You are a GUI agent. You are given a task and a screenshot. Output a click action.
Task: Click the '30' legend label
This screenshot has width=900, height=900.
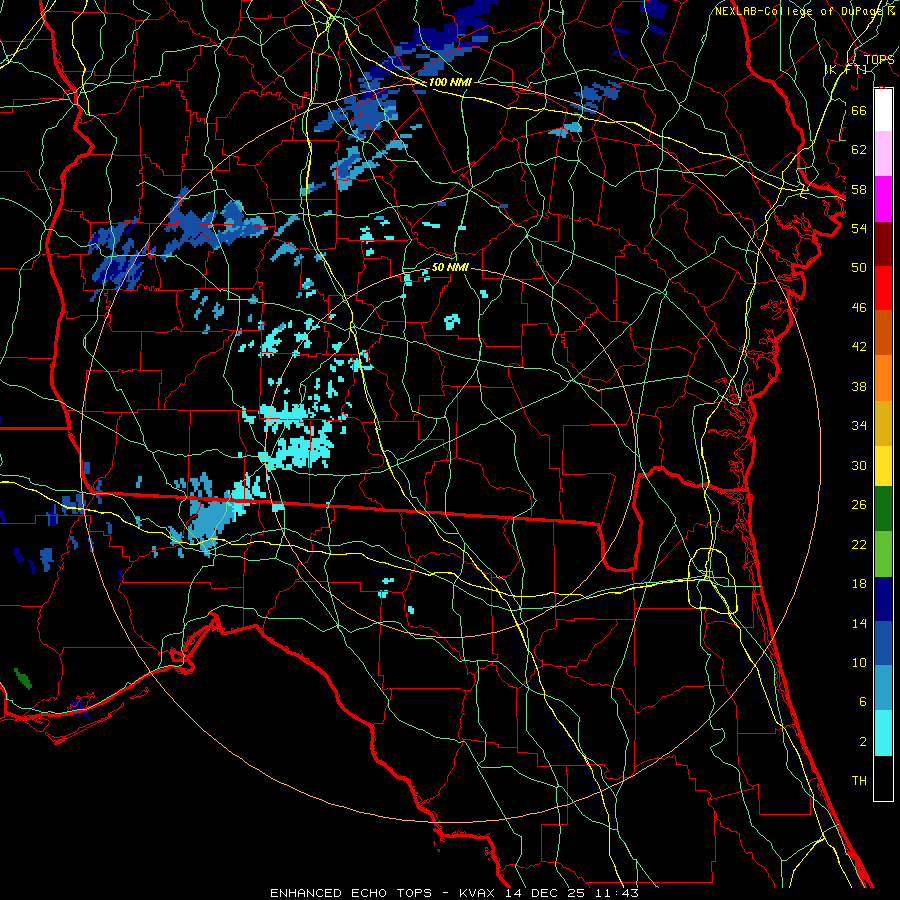coord(859,465)
